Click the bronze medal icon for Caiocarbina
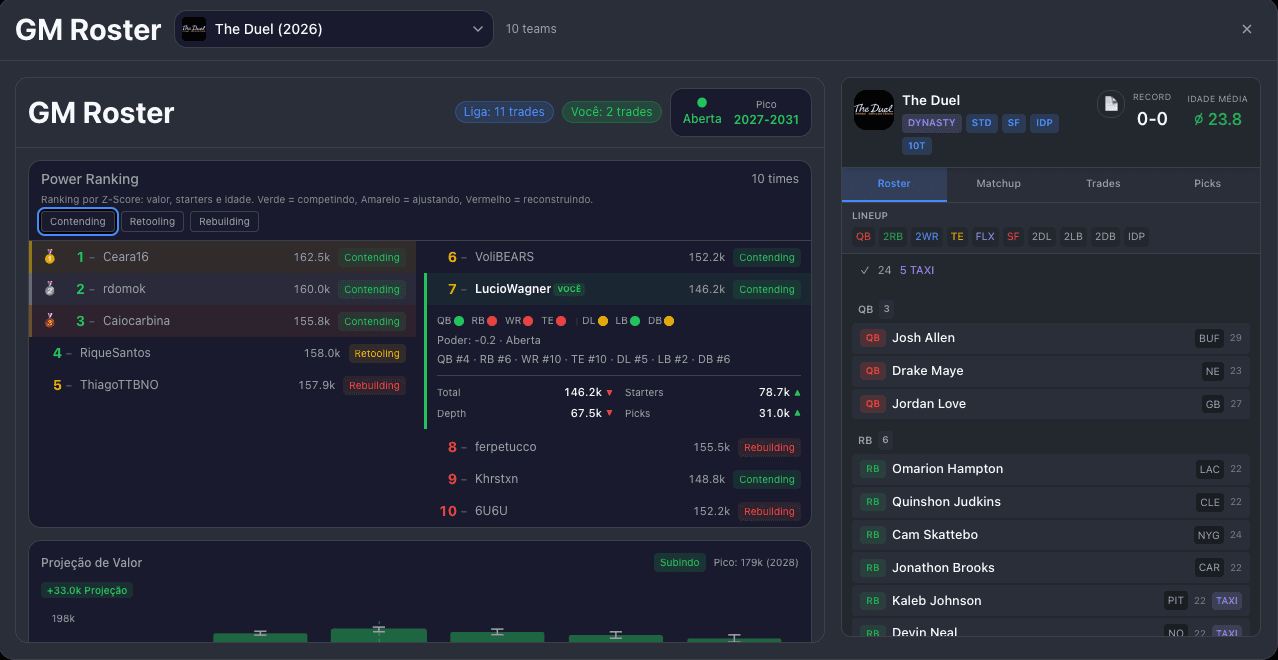Image resolution: width=1278 pixels, height=660 pixels. tap(50, 321)
